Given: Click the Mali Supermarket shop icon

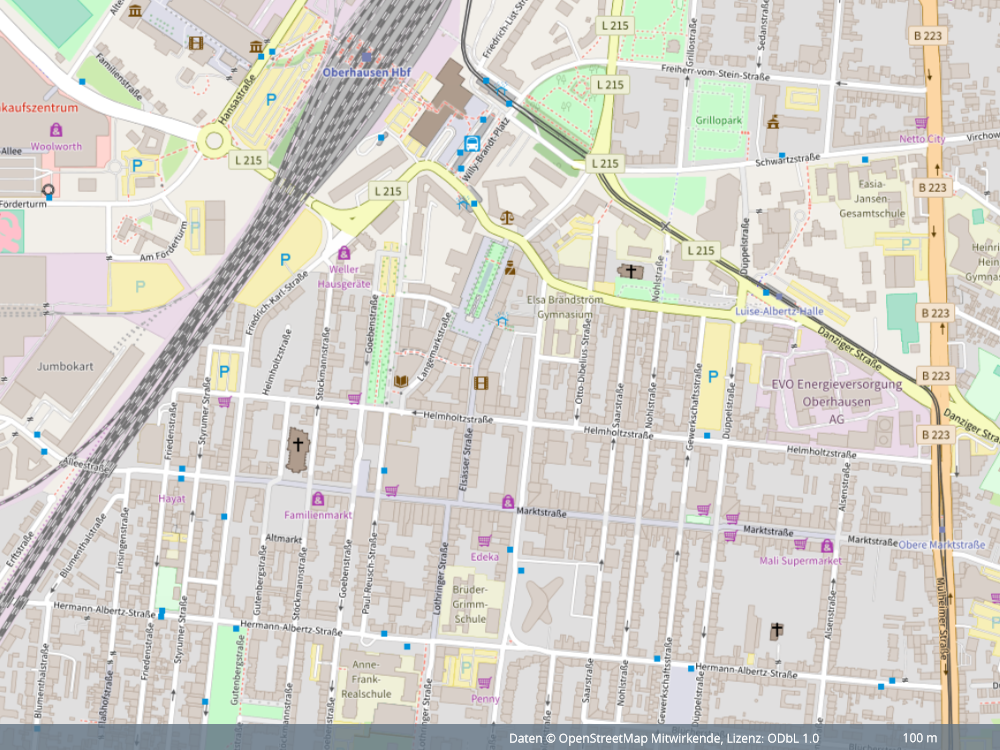Looking at the screenshot, I should point(827,546).
